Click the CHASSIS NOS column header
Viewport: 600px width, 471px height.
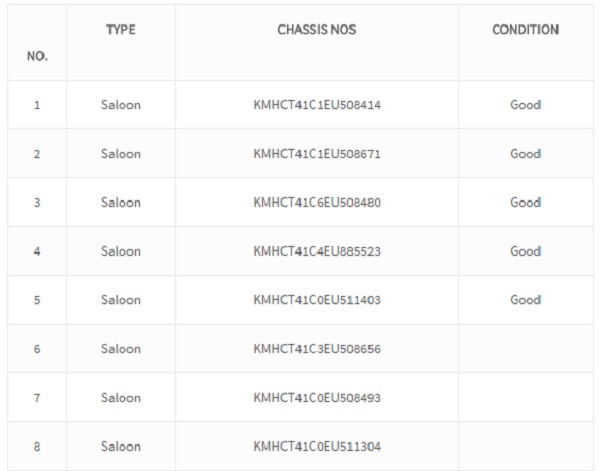[317, 29]
